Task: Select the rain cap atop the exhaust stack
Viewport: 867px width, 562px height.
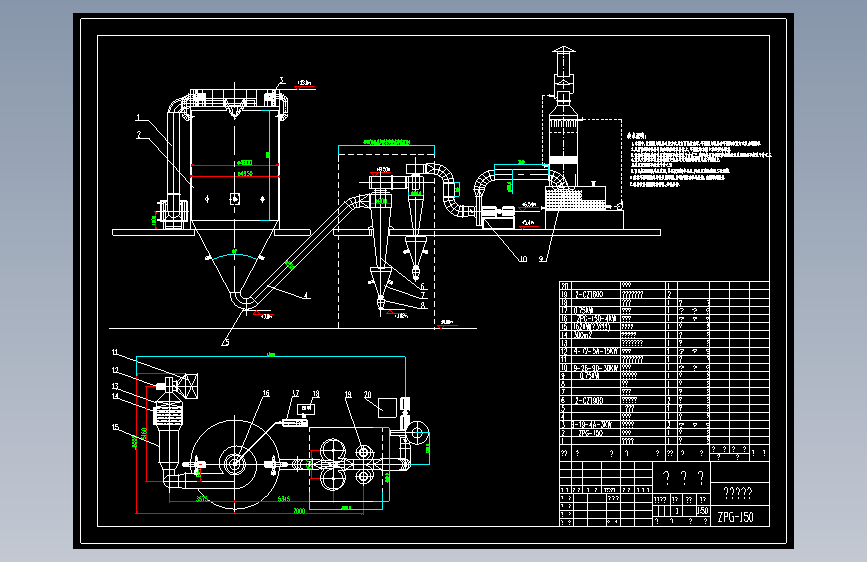Action: pyautogui.click(x=563, y=50)
